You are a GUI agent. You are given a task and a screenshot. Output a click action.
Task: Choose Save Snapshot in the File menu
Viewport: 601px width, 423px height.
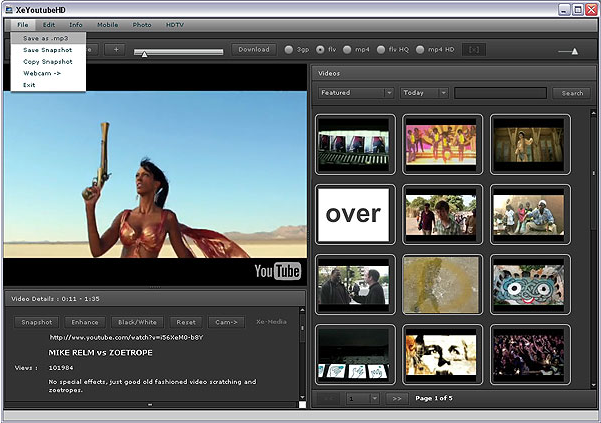pos(48,50)
